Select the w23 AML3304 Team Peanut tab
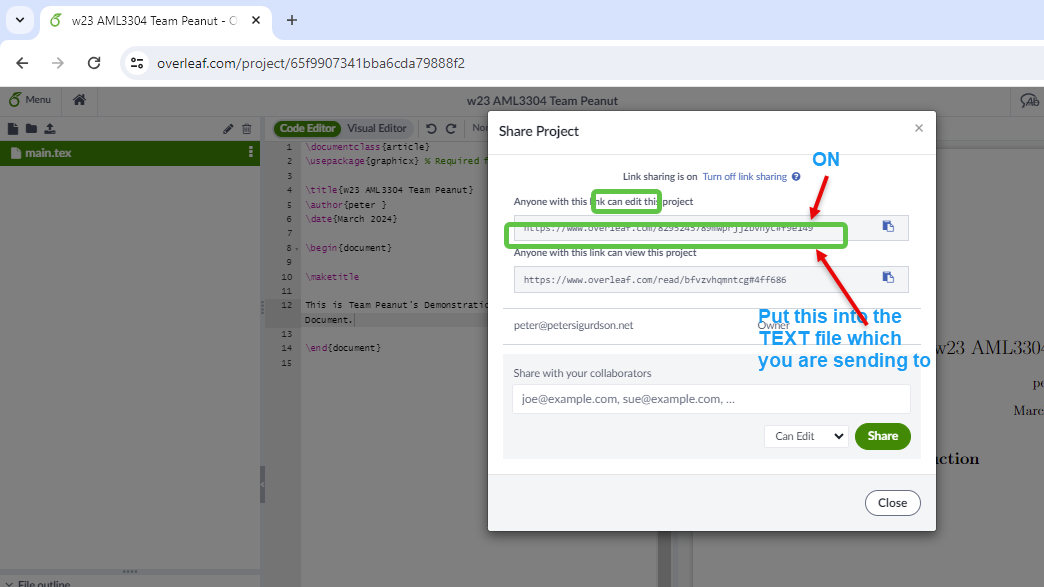This screenshot has width=1044, height=587. click(x=154, y=21)
